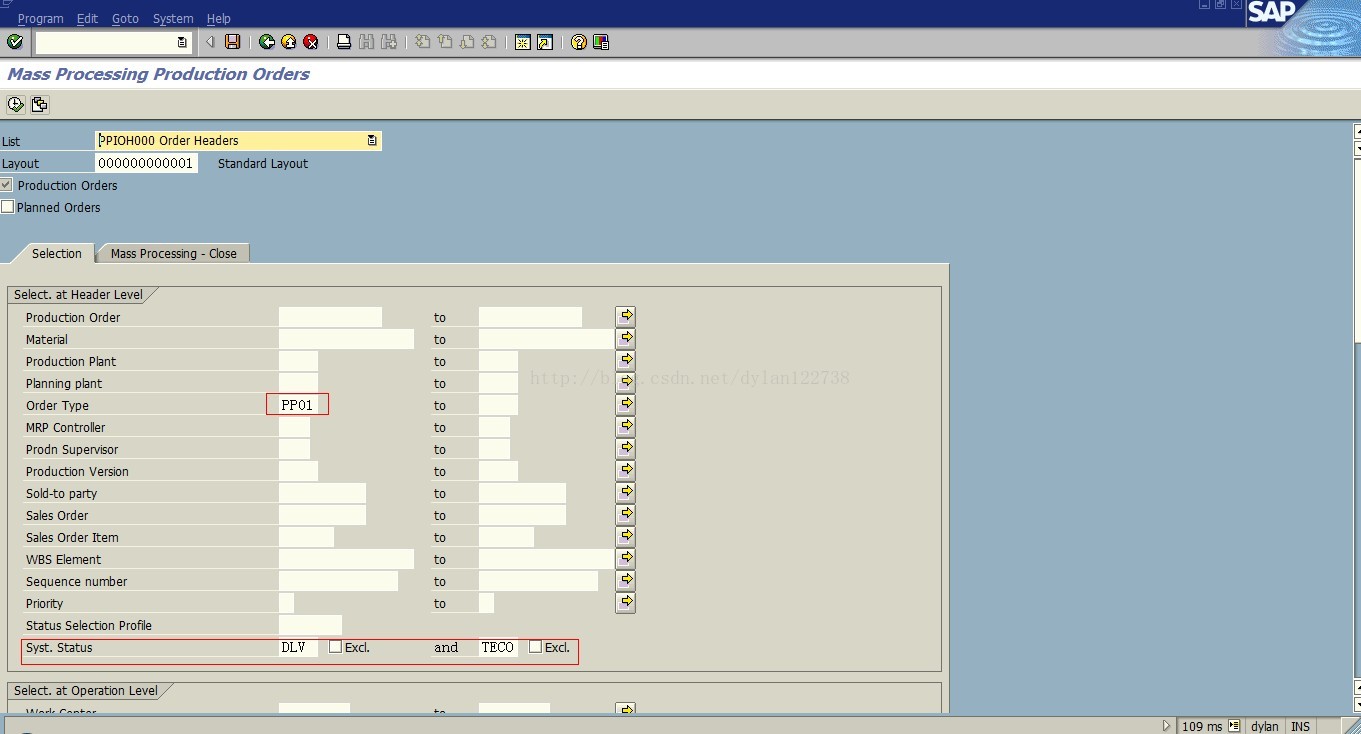
Task: Open the command field history dropdown
Action: (x=181, y=42)
